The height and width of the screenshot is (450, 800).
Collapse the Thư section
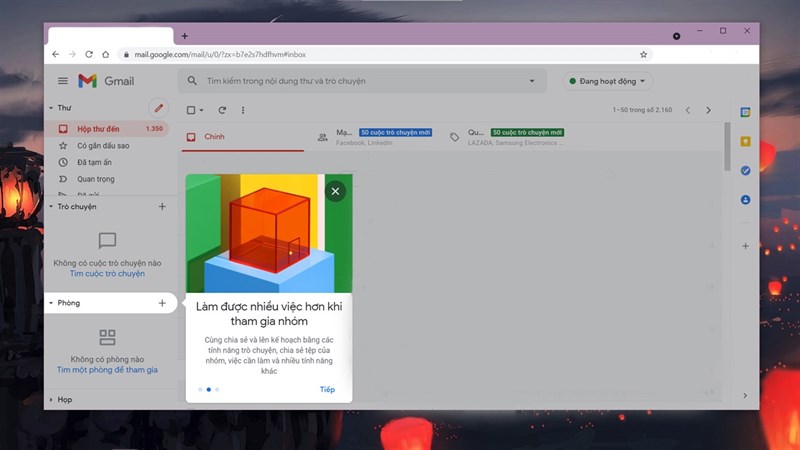pyautogui.click(x=51, y=108)
